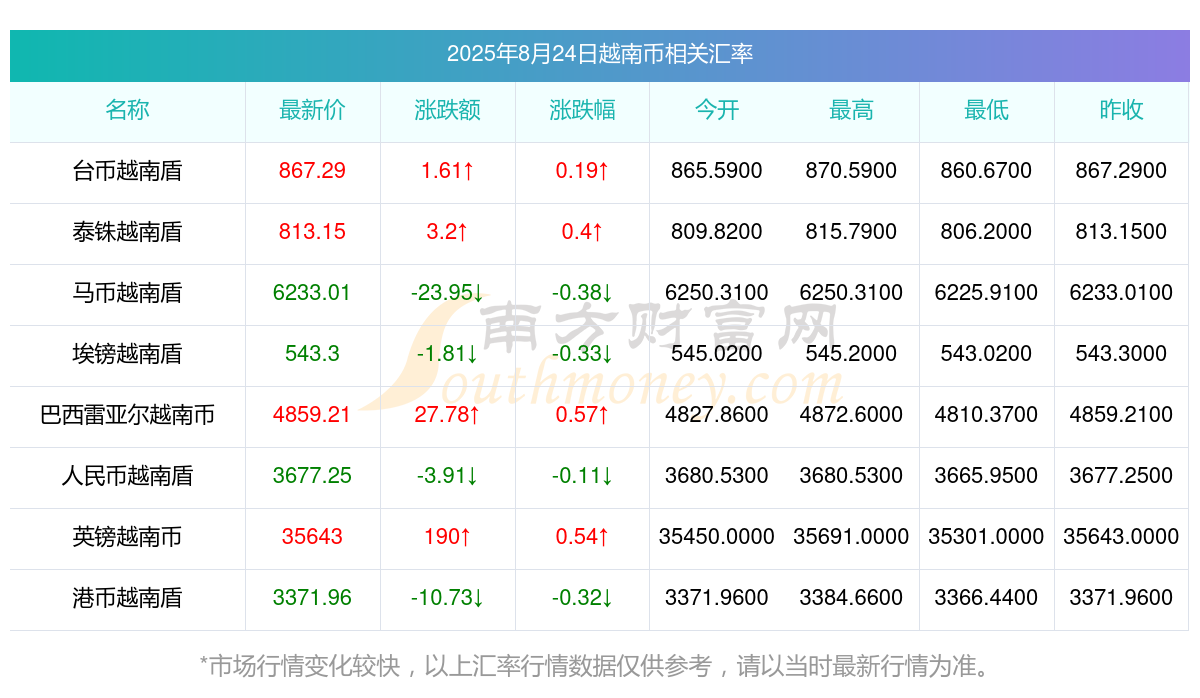Select the 涨跌额 column header
Screen dimensions: 1200x698
click(447, 111)
